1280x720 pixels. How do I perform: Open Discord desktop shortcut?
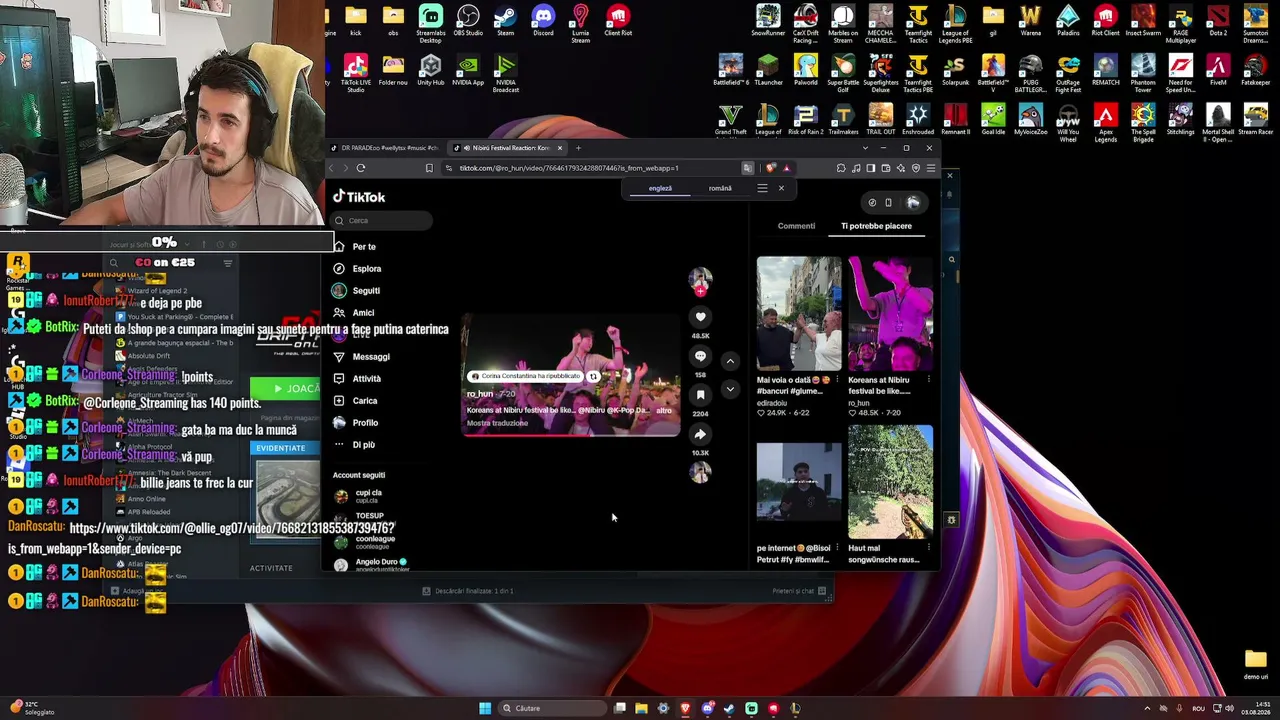[x=543, y=21]
